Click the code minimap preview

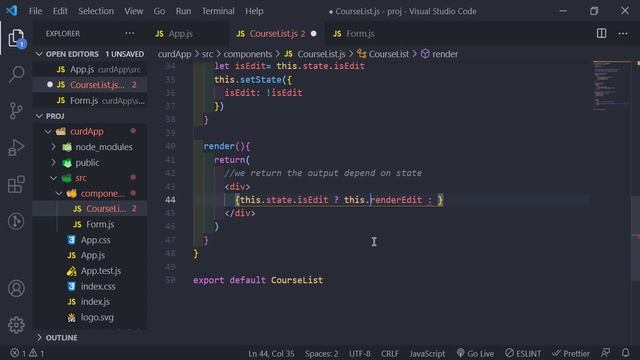click(x=611, y=86)
